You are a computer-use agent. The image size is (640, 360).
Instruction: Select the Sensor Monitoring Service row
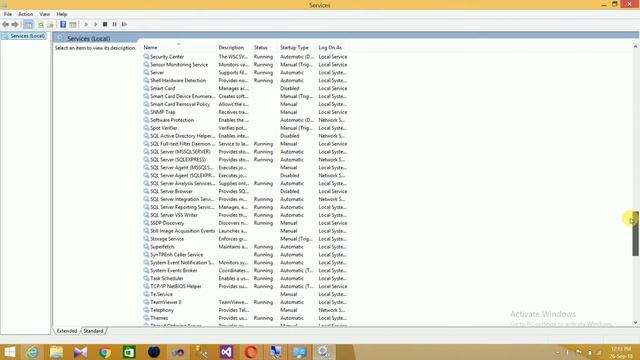click(245, 65)
